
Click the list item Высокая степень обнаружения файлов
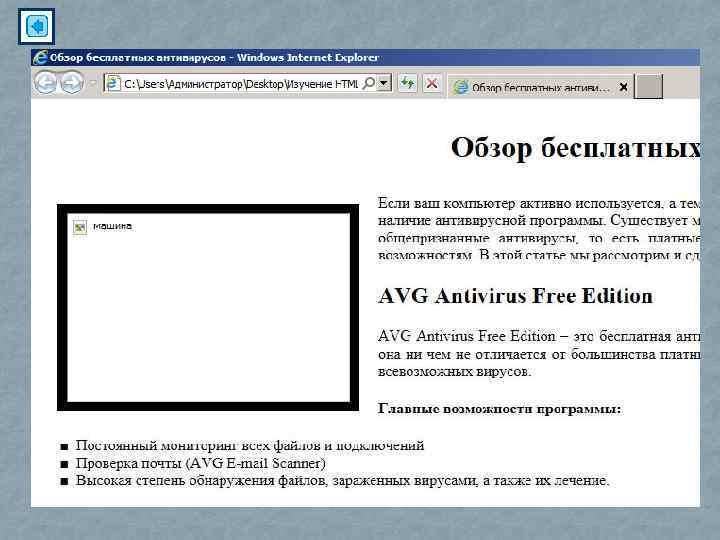(x=343, y=481)
